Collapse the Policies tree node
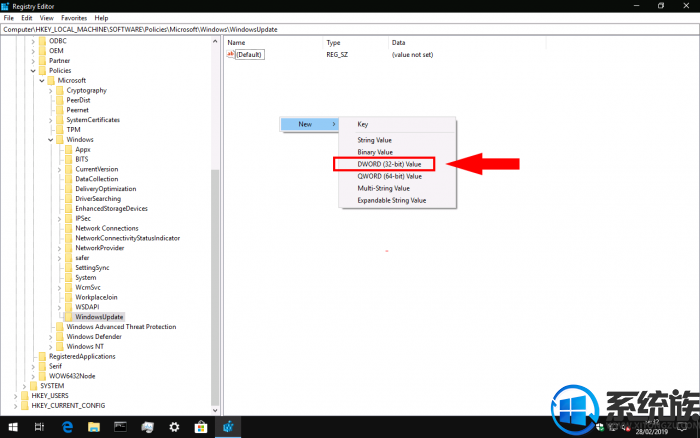Screen dimensions: 700x438 [x=33, y=71]
